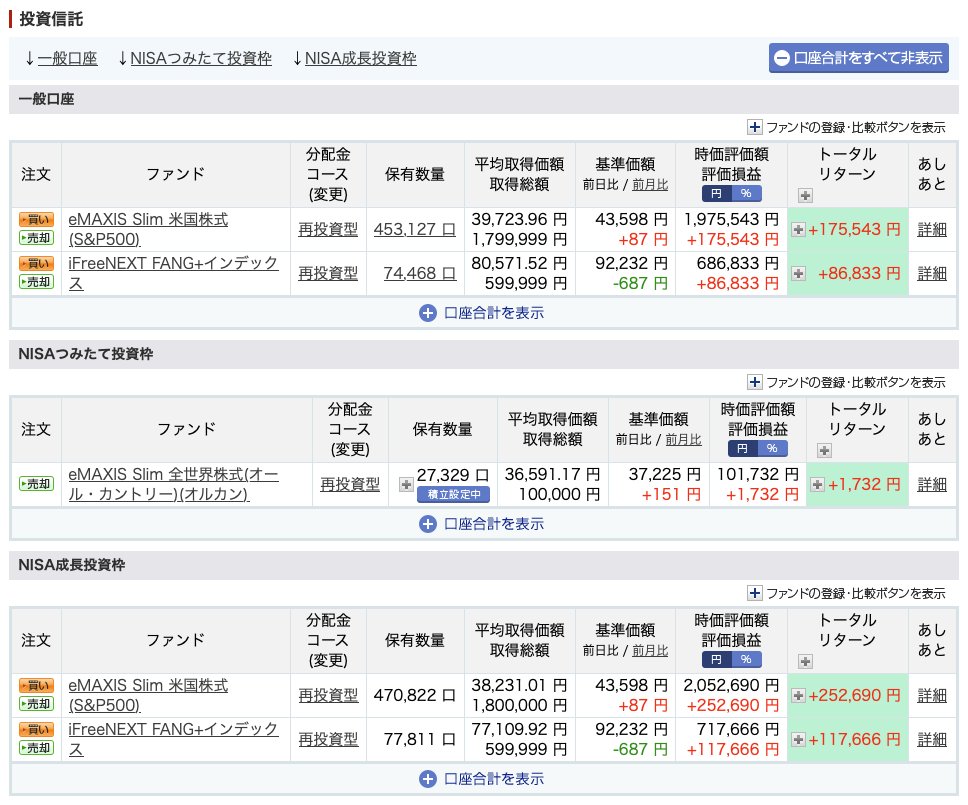Viewport: 968px width, 805px height.
Task: Click 再投資型 for eMAXIS Slim S&P500 in NISA成長投資枠
Action: 328,696
